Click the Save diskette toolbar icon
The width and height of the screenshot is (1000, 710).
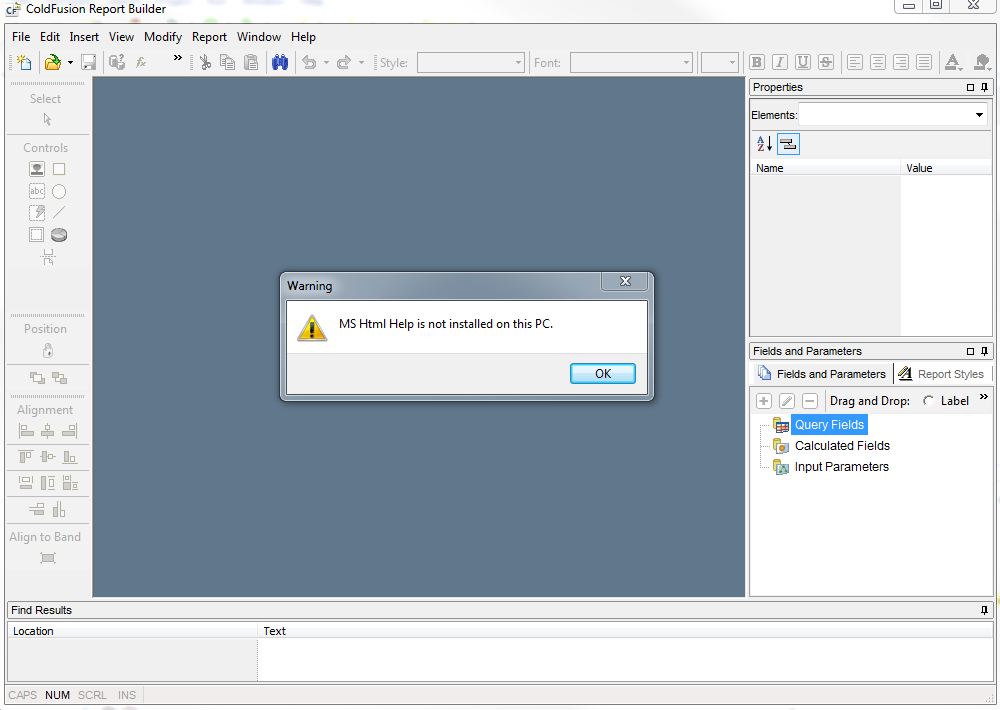[x=89, y=62]
